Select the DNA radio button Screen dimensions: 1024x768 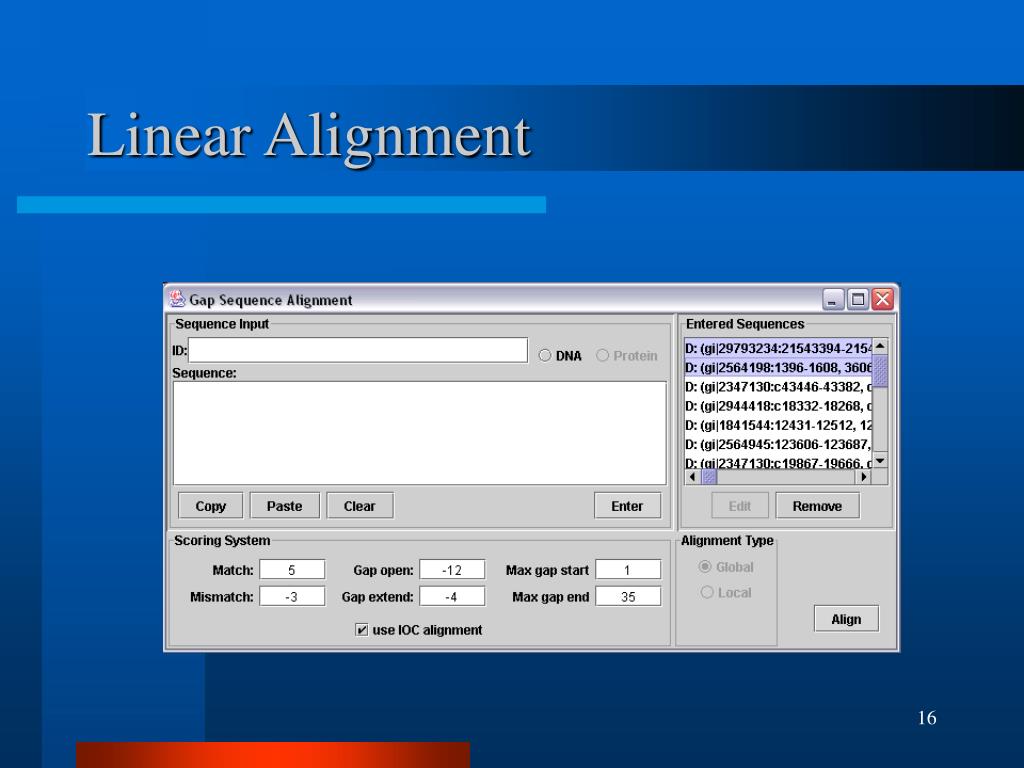(545, 355)
